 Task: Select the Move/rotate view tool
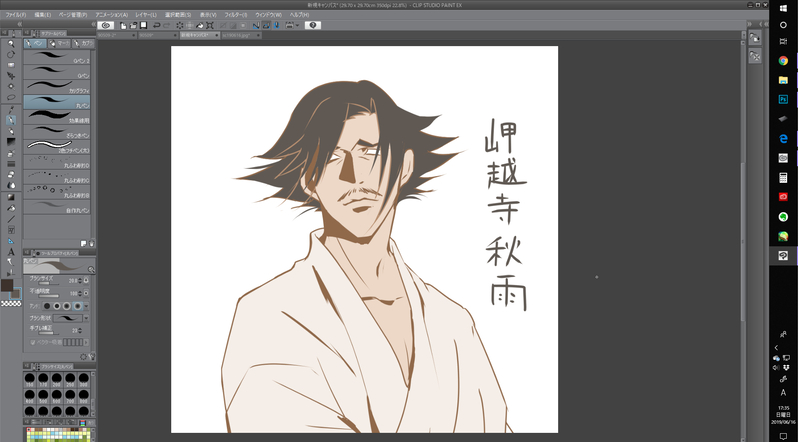11,55
